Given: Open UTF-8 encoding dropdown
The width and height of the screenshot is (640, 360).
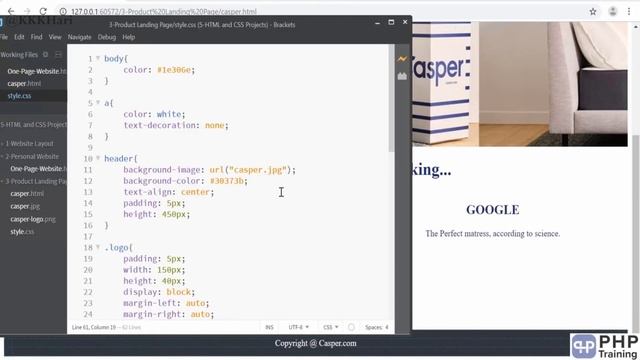Looking at the screenshot, I should [x=298, y=327].
